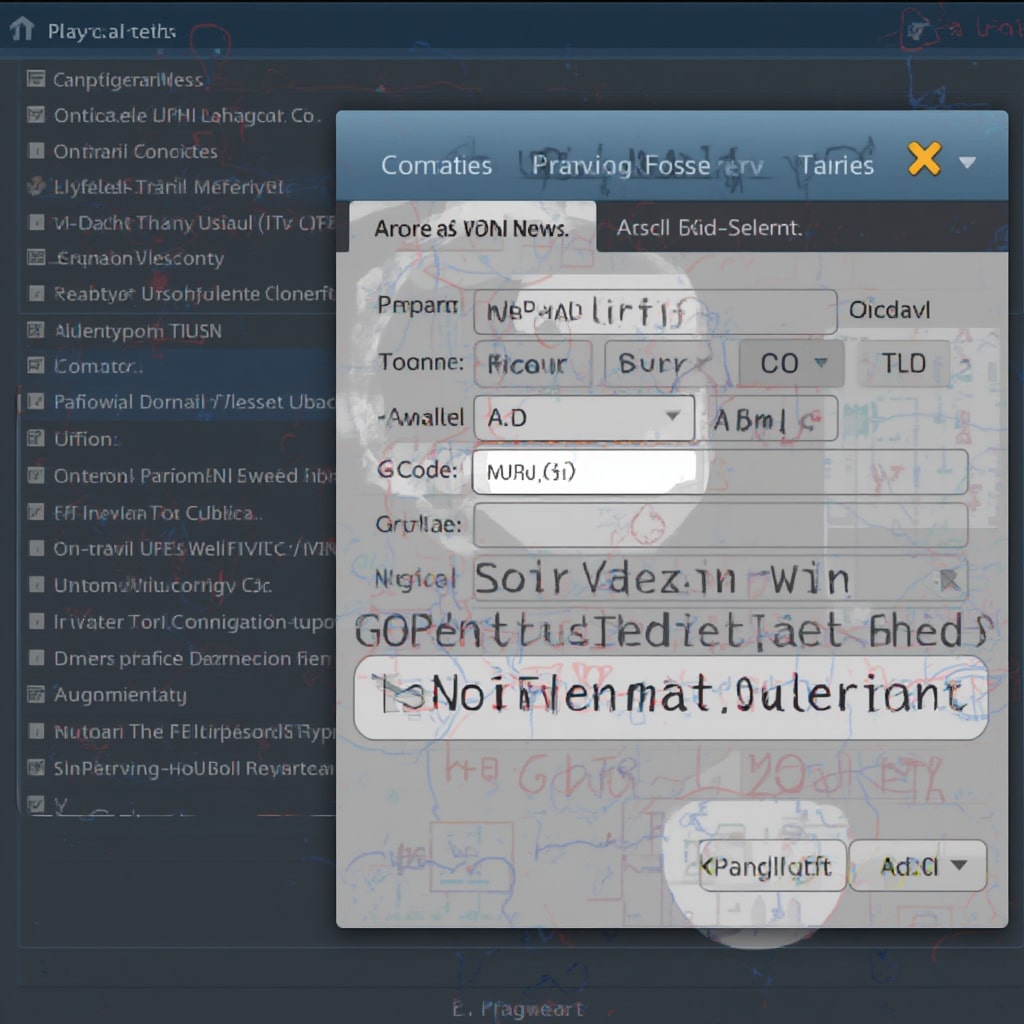Open the Ad.Cl dropdown at the bottom
This screenshot has height=1024, width=1024.
pyautogui.click(x=917, y=866)
